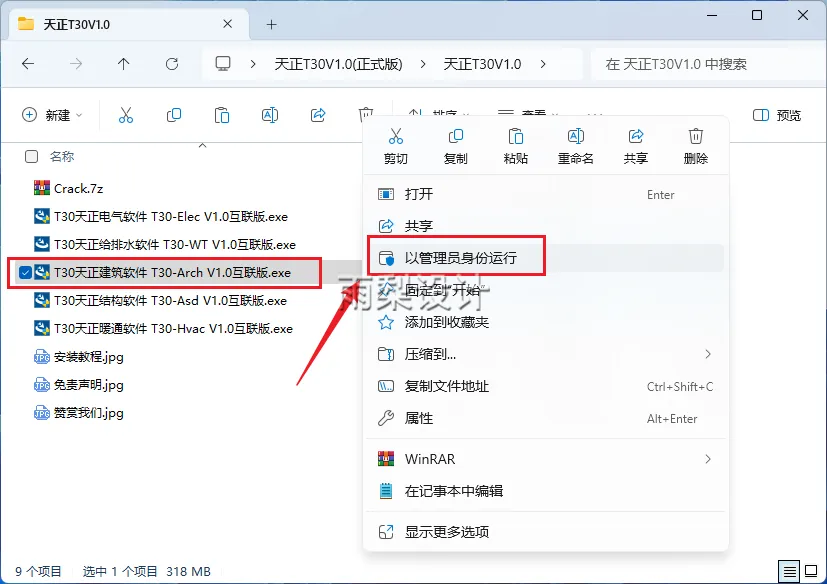The height and width of the screenshot is (584, 827).
Task: Toggle the 预览 preview pane
Action: pos(776,115)
